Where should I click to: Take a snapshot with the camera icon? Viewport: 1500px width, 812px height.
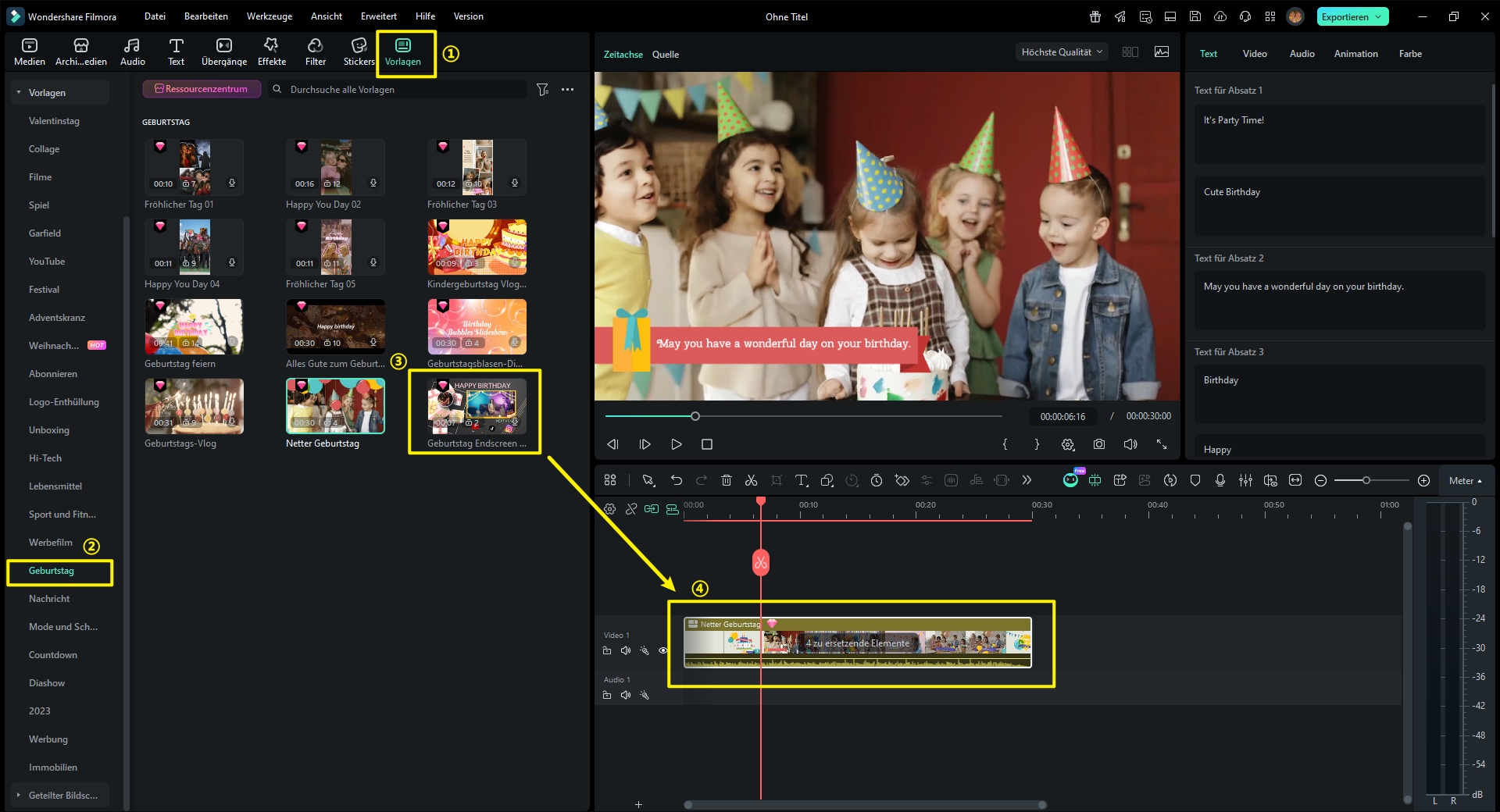point(1099,444)
